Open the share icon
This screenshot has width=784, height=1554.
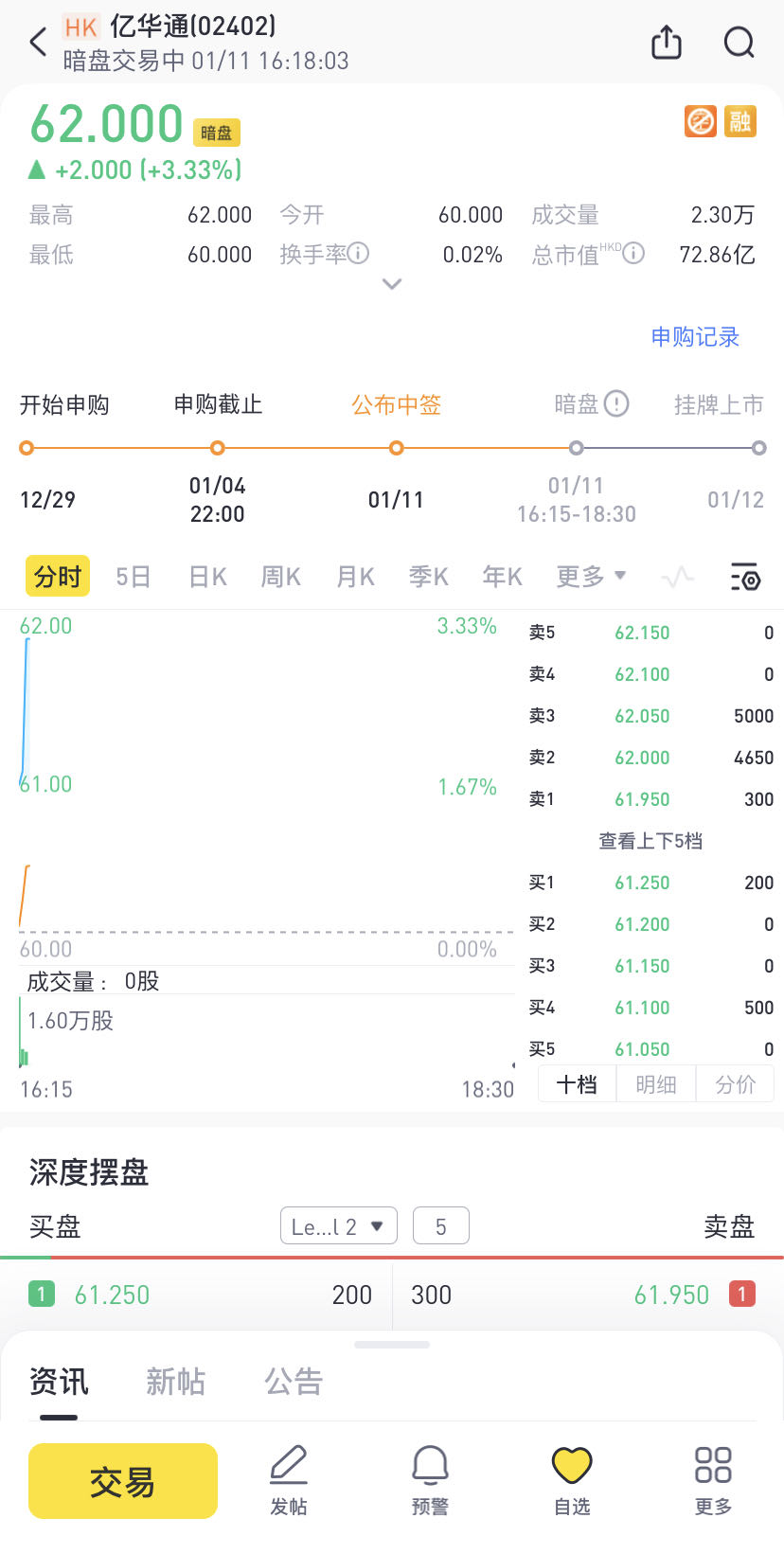pos(667,43)
